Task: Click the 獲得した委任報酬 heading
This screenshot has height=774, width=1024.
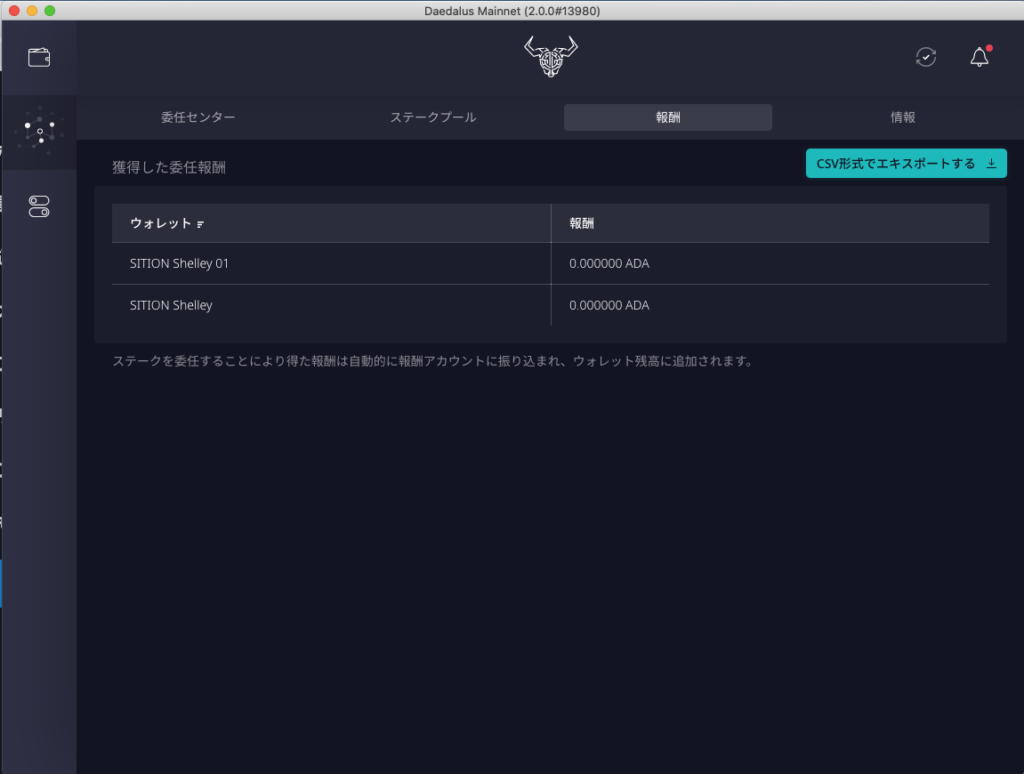Action: [169, 168]
